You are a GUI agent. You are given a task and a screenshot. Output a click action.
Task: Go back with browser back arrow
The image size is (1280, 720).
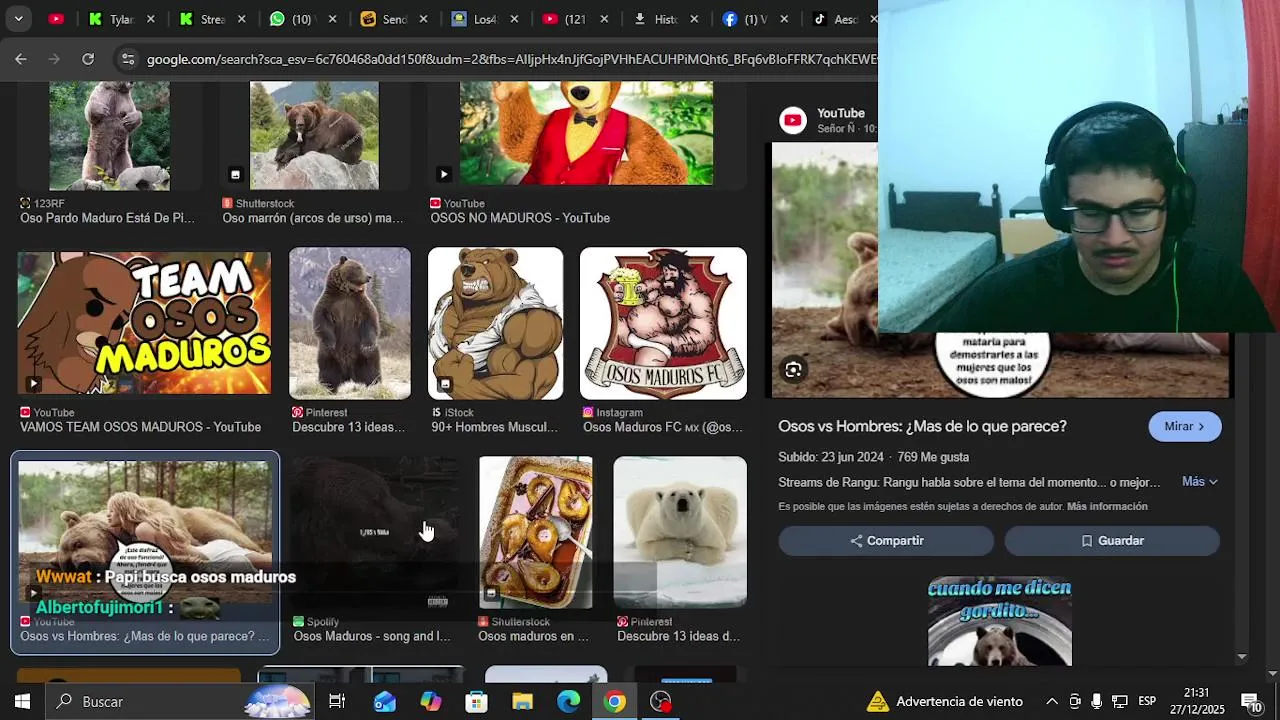tap(21, 59)
